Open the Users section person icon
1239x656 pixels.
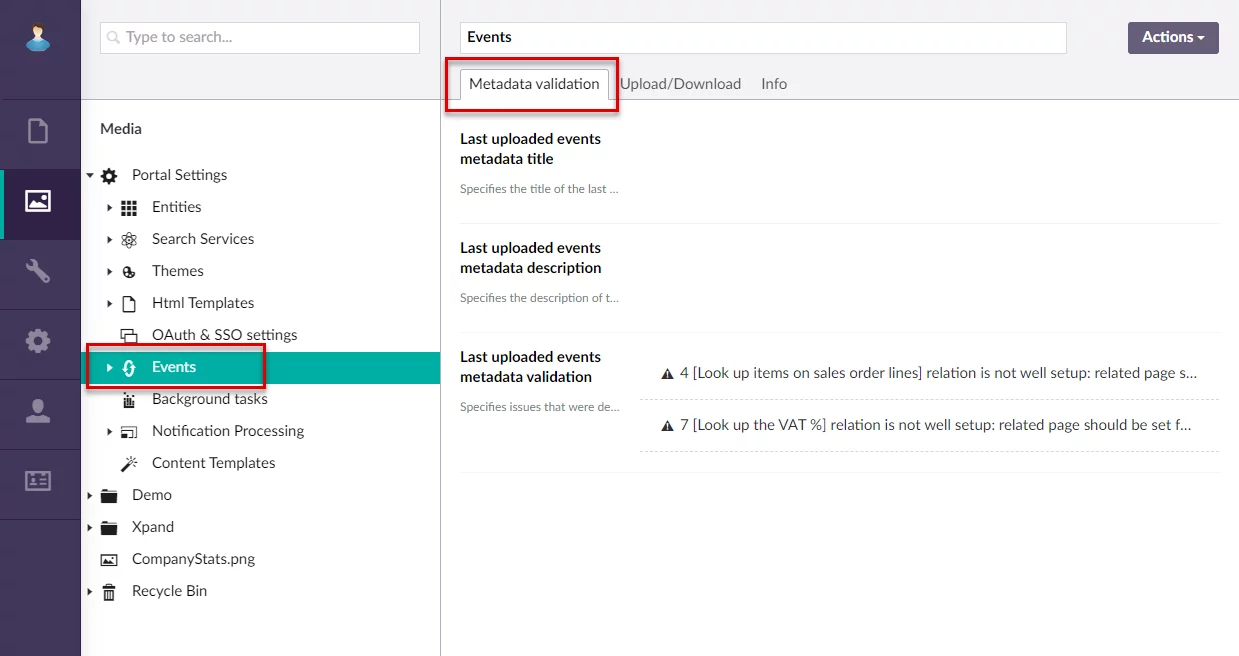(38, 411)
